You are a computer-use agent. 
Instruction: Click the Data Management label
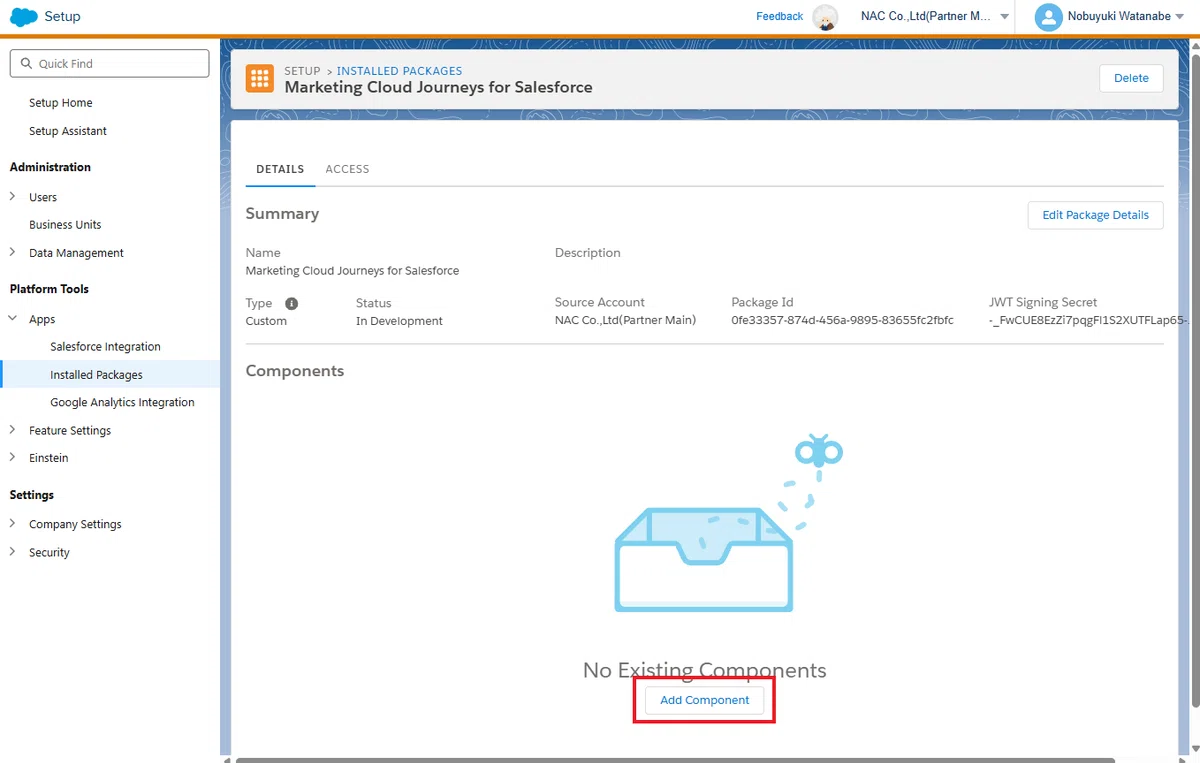76,253
